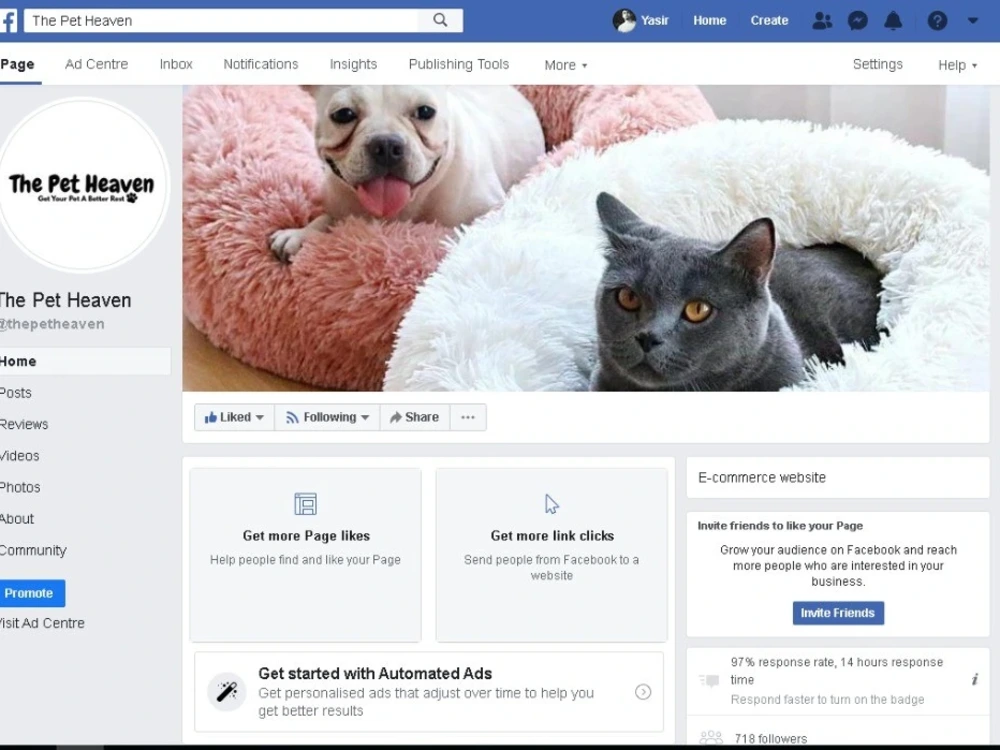Click the followers people icon
The image size is (1000, 750).
point(711,739)
